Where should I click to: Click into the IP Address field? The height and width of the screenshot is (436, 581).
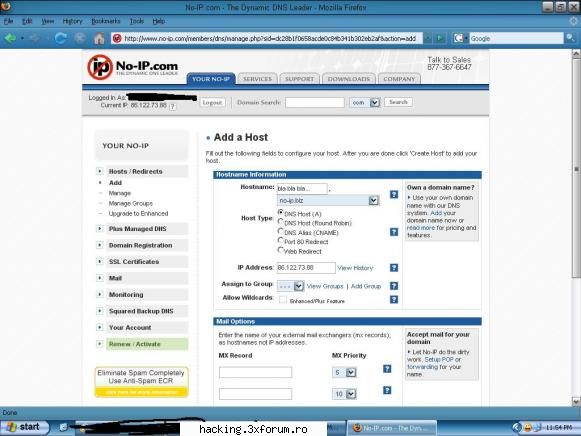[306, 267]
